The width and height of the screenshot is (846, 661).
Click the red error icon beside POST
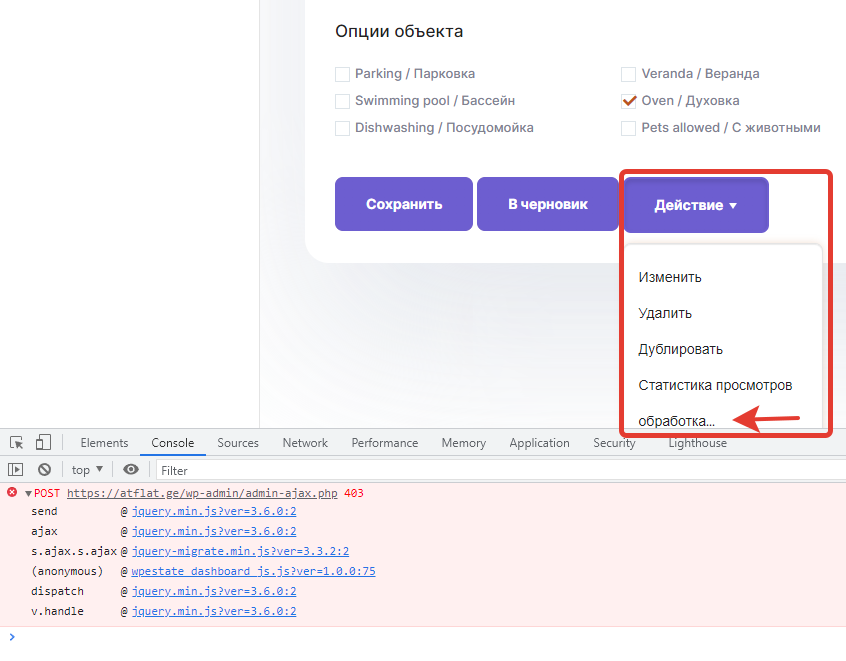coord(12,492)
